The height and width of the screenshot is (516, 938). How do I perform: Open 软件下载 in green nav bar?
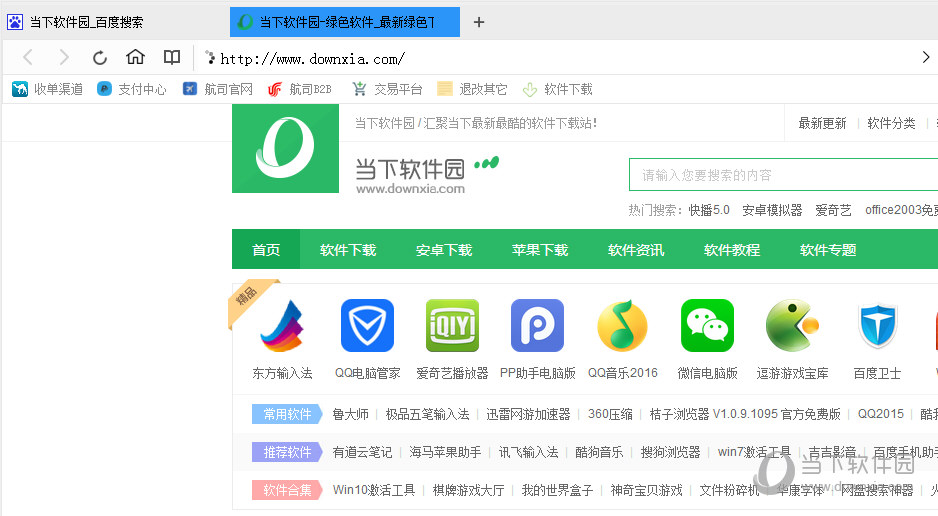pos(348,249)
